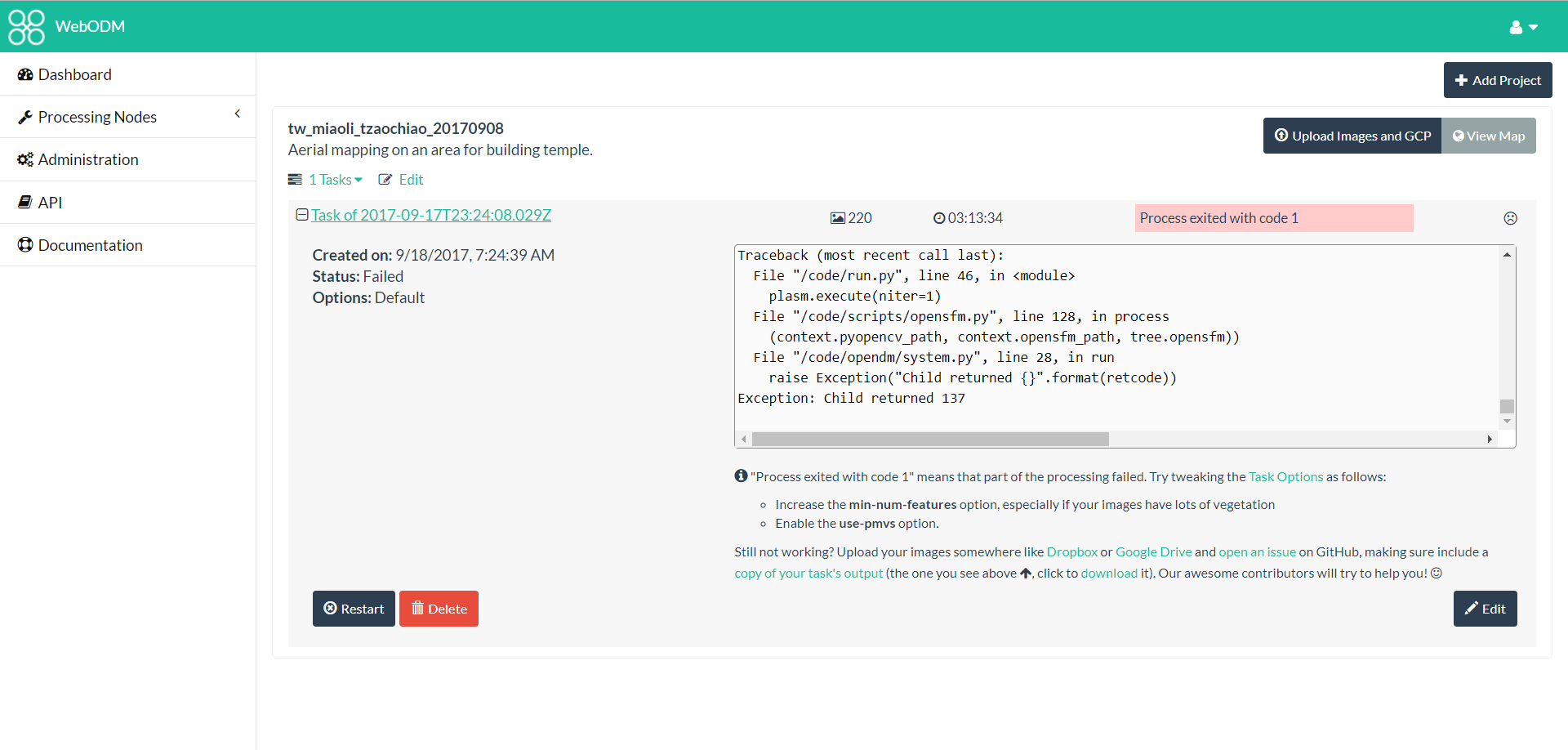Collapse the Processing Nodes sidebar chevron
This screenshot has width=1568, height=750.
[238, 114]
